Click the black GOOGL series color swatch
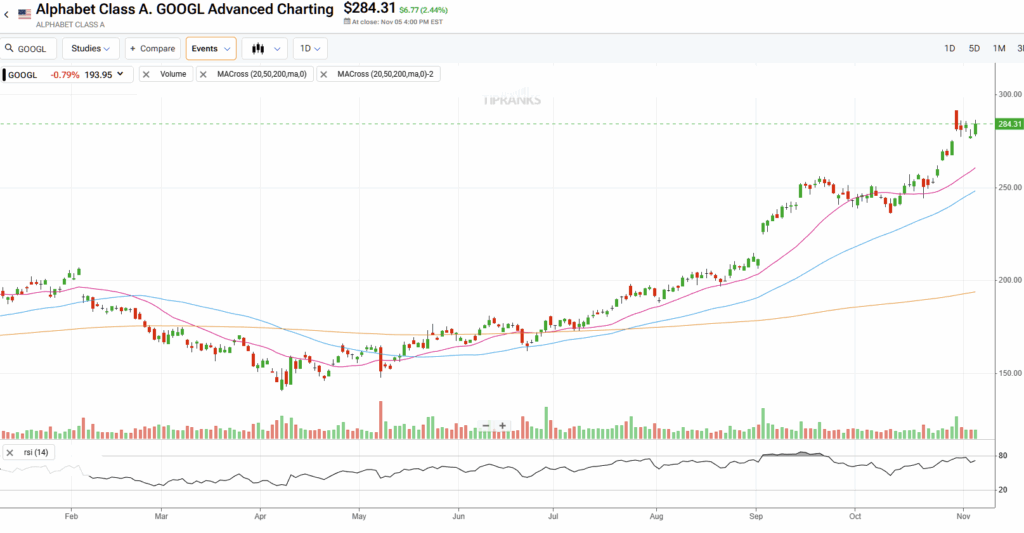The height and width of the screenshot is (533, 1024). (3, 74)
